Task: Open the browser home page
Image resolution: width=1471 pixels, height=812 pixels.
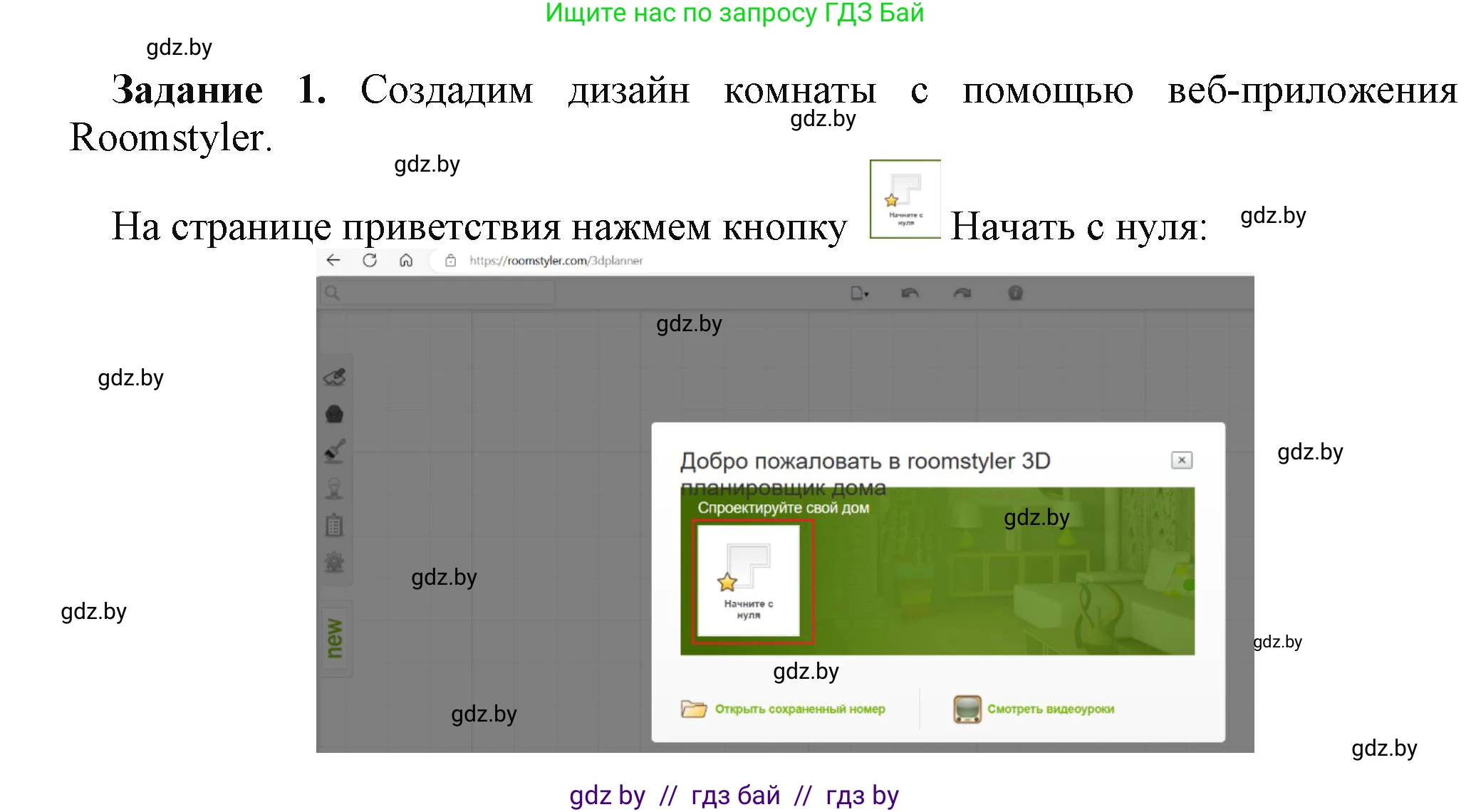Action: pyautogui.click(x=406, y=261)
